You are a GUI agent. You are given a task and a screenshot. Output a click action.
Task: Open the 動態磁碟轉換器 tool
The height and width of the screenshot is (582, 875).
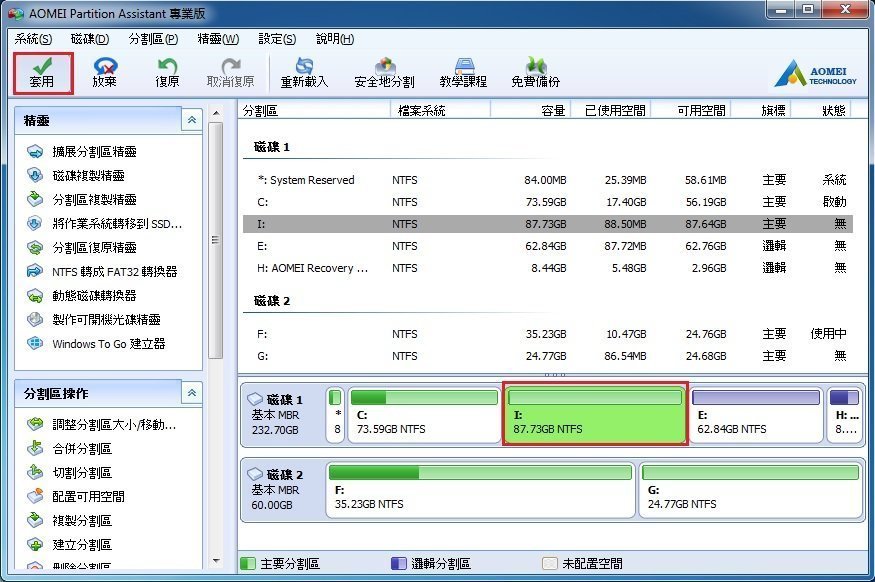[81, 295]
